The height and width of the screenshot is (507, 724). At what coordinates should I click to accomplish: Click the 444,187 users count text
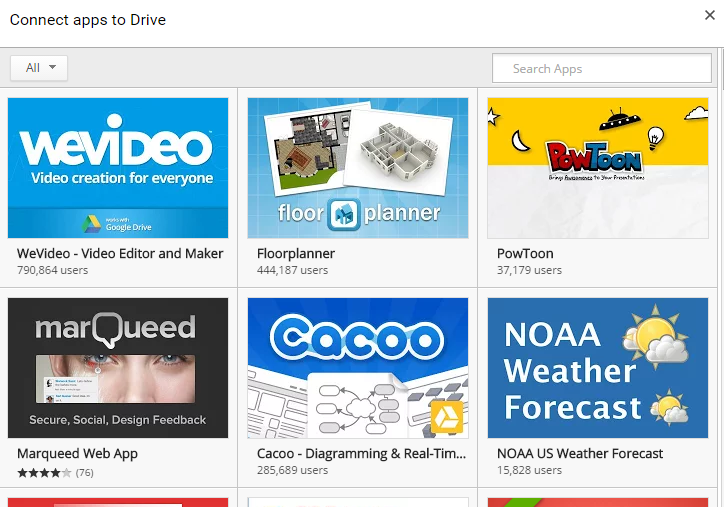[x=293, y=270]
